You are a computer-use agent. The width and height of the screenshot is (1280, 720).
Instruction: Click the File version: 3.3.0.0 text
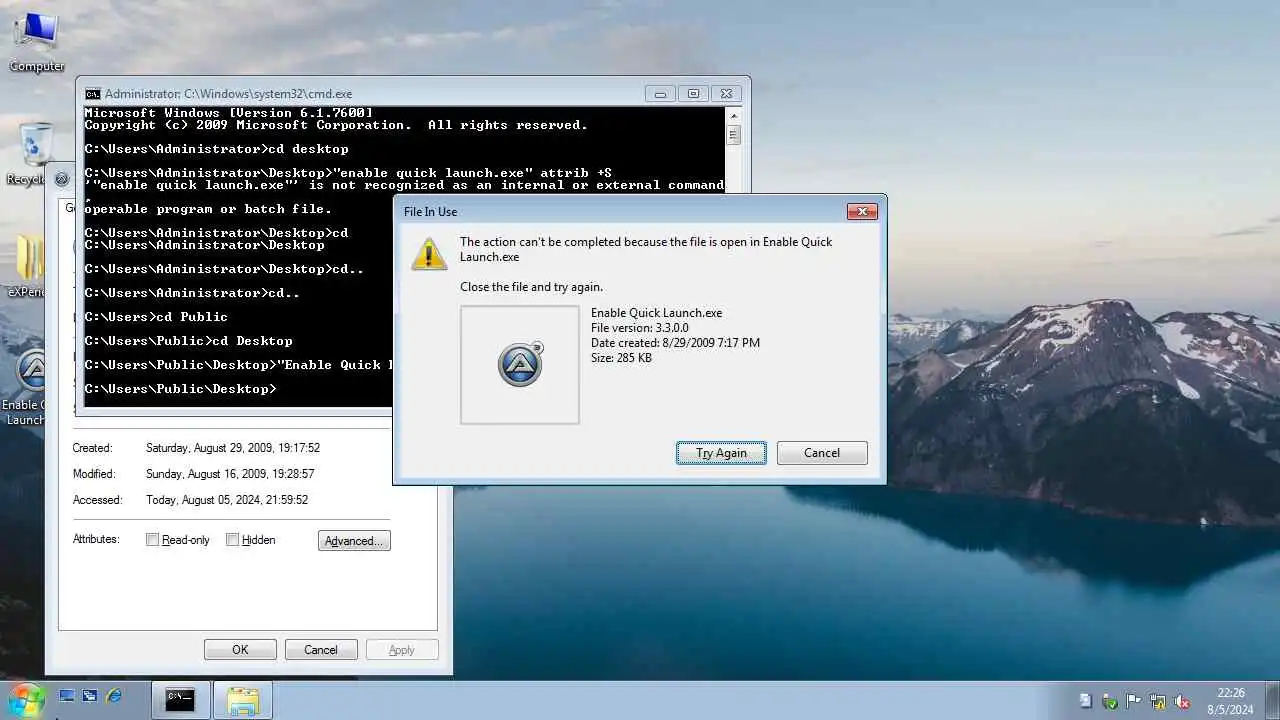coord(640,328)
